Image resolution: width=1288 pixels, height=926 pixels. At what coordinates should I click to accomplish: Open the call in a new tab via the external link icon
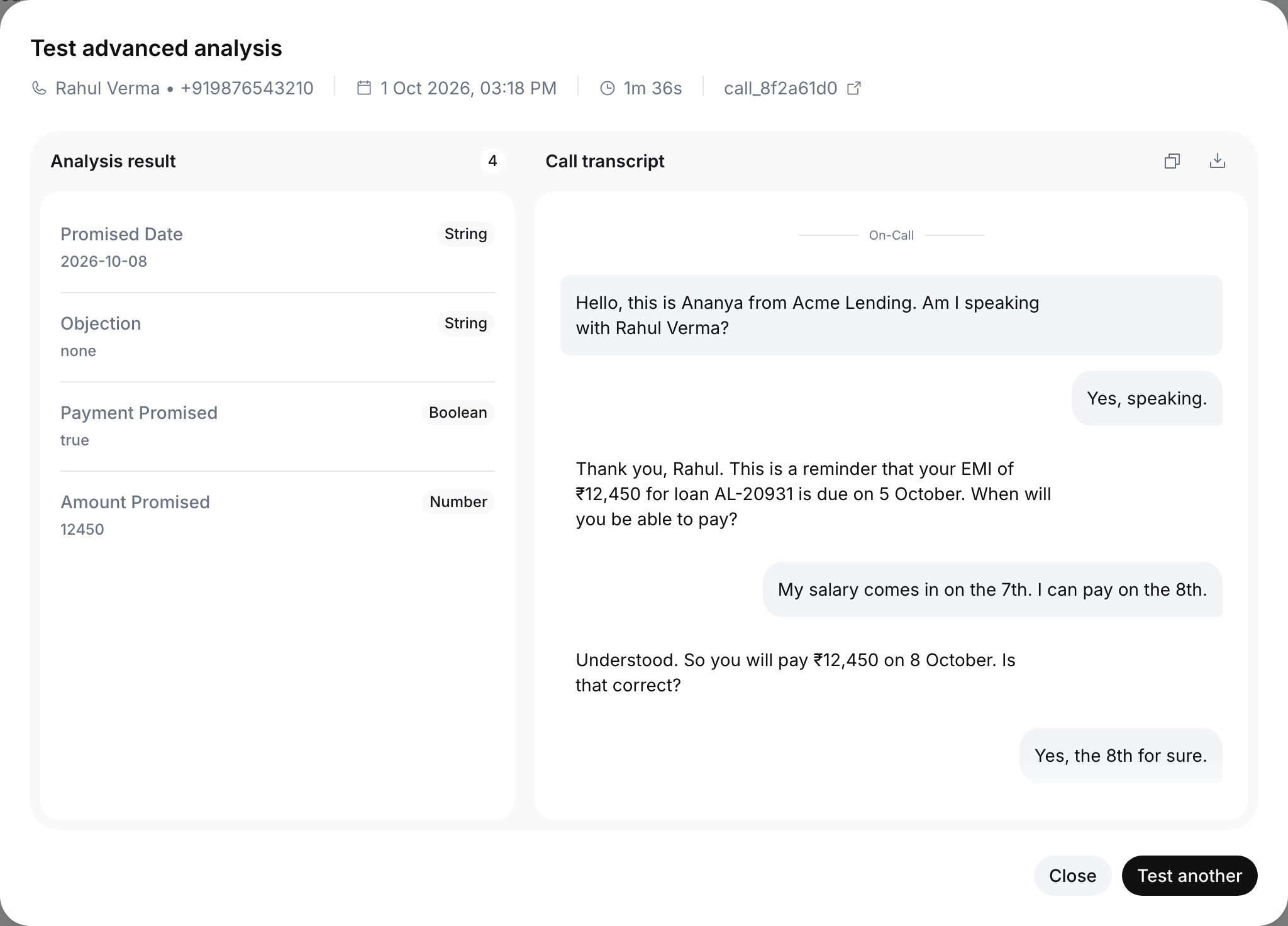pyautogui.click(x=854, y=88)
